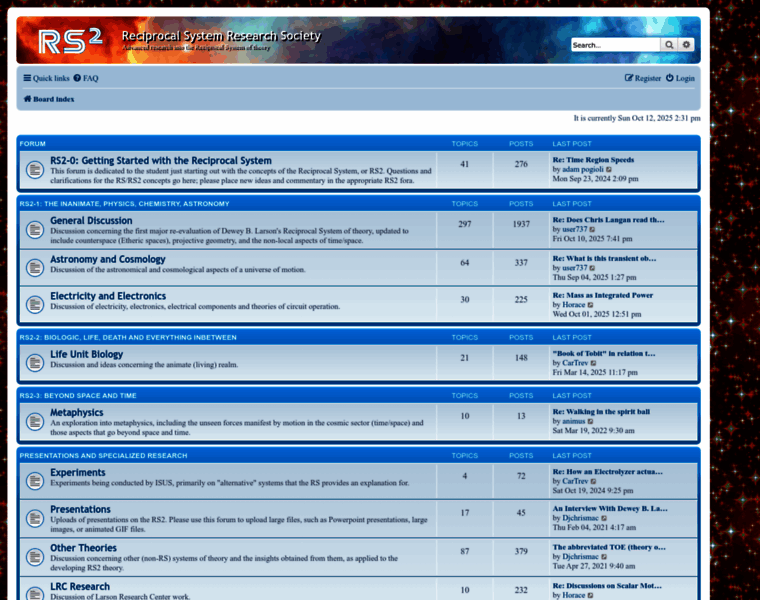Click Reciprocal System Research Society title
760x600 pixels.
(x=221, y=36)
